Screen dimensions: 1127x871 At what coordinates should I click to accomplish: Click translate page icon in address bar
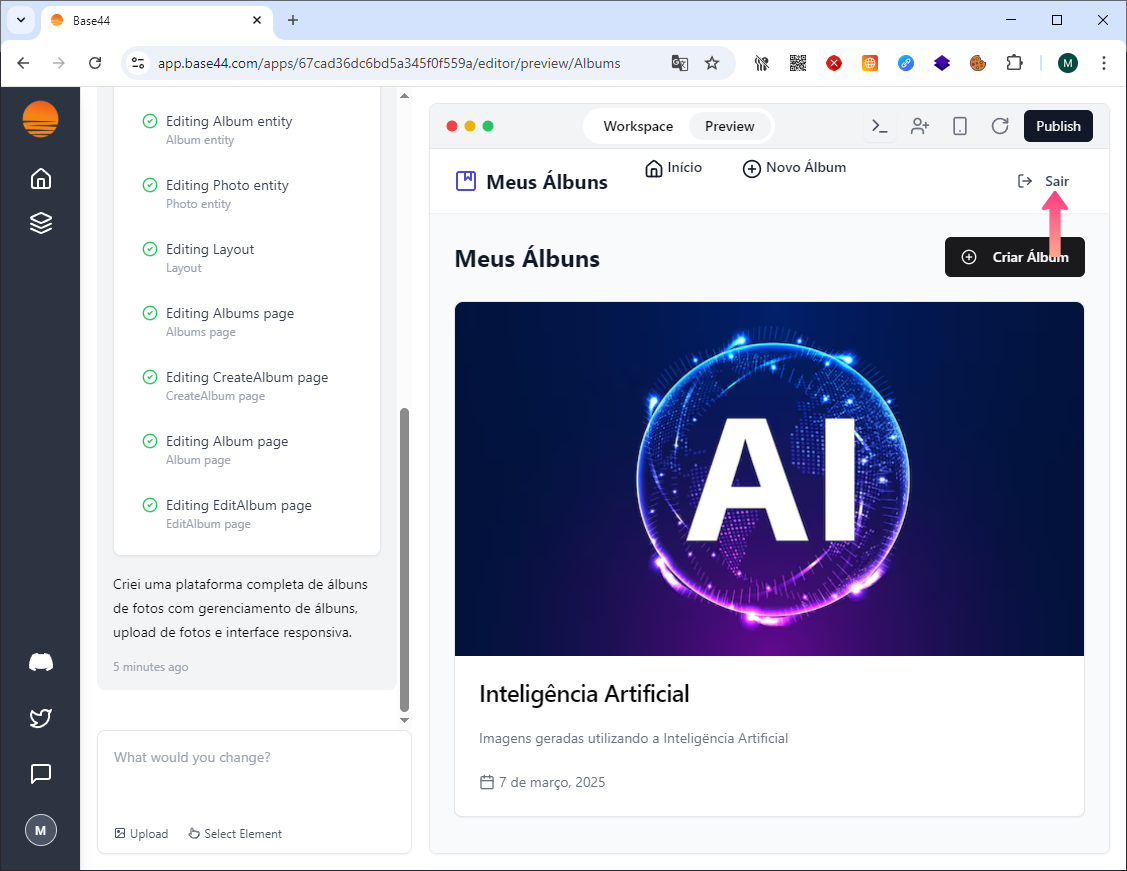[679, 63]
